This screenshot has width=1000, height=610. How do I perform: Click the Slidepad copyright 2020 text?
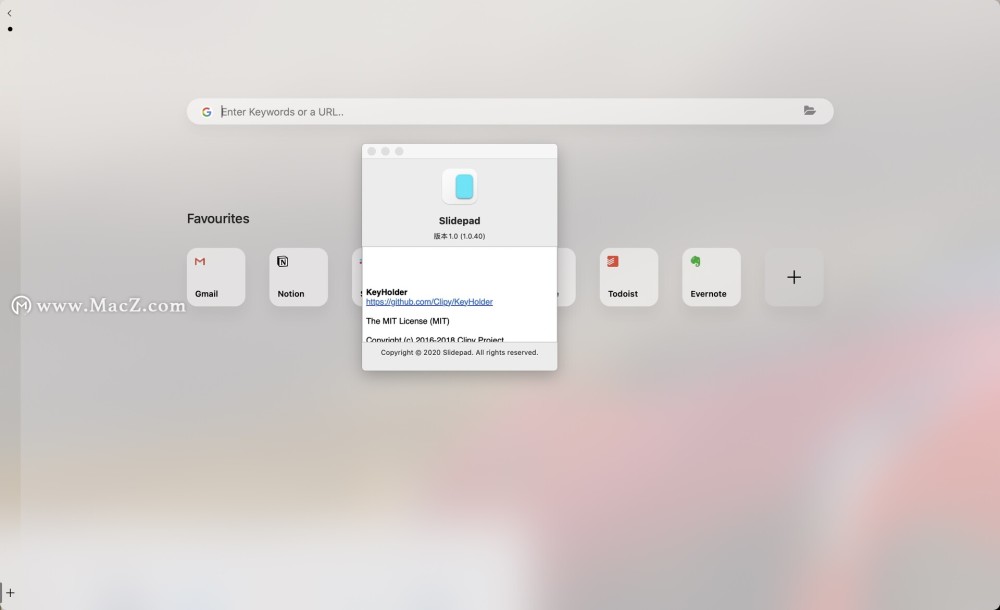click(459, 352)
